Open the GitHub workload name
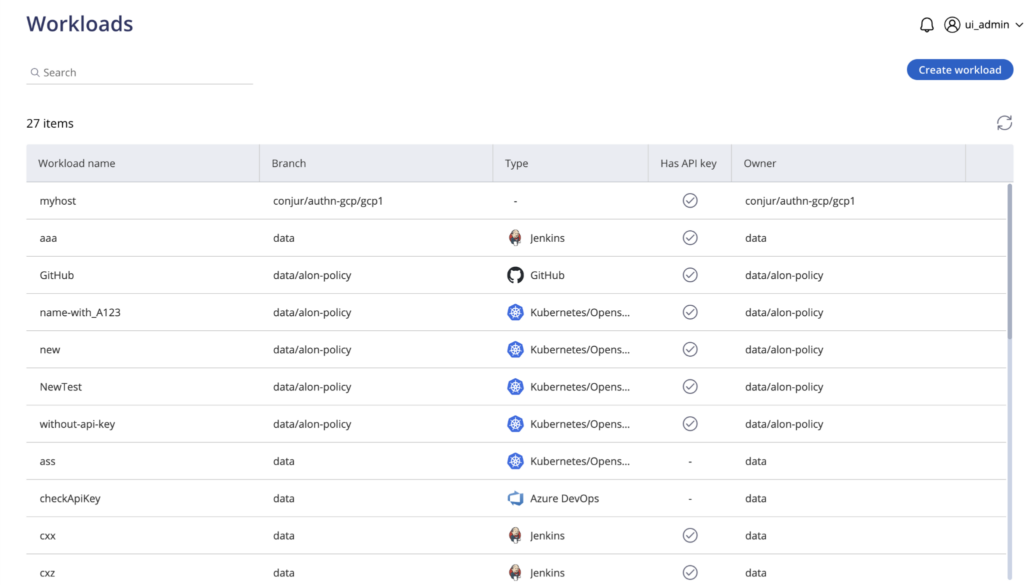This screenshot has width=1024, height=585. [x=57, y=275]
